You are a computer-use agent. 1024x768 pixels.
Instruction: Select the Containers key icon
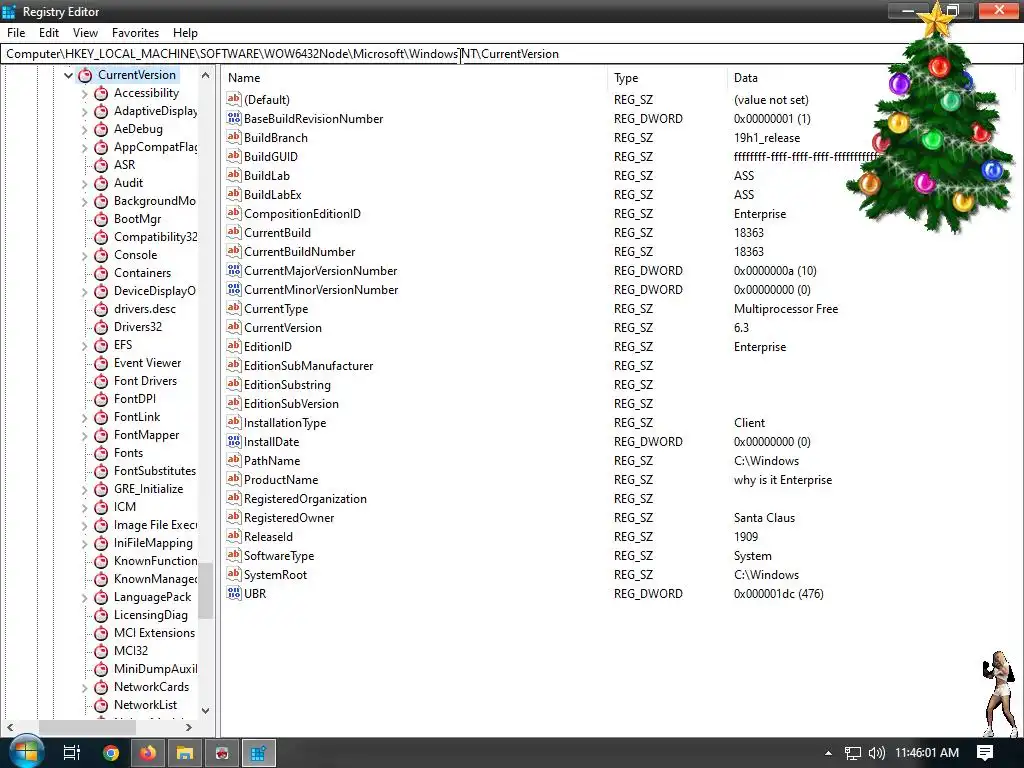tap(101, 274)
